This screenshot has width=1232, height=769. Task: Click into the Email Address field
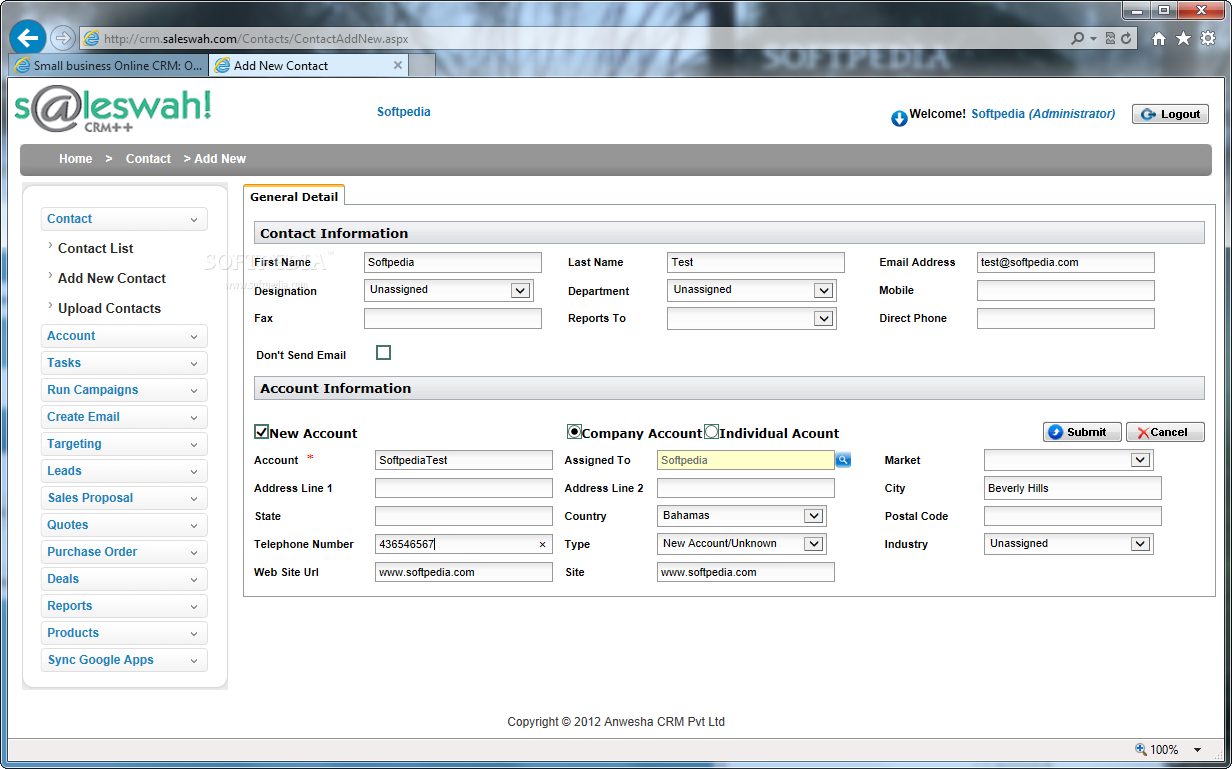[x=1066, y=262]
